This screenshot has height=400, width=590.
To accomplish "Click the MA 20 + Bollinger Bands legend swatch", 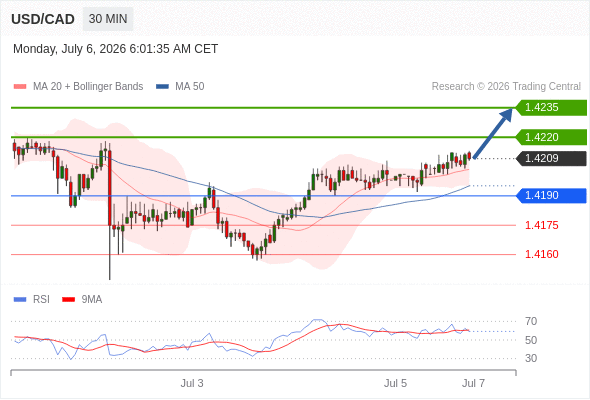I will (20, 87).
